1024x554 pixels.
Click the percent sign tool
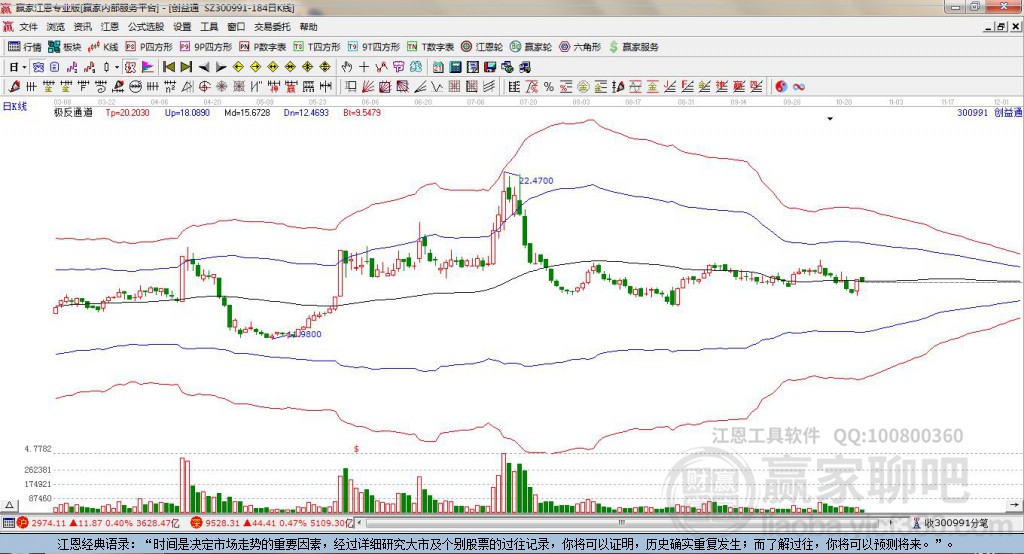(549, 87)
